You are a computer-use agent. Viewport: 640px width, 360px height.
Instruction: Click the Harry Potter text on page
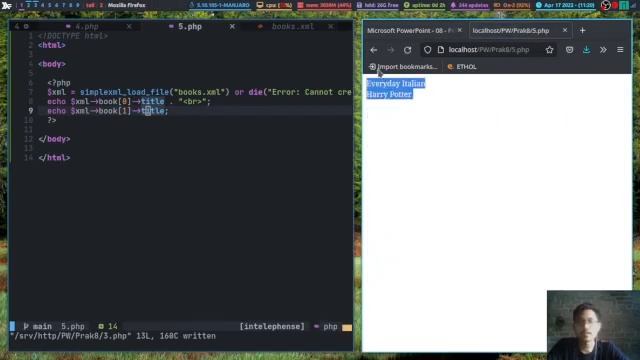[x=389, y=94]
